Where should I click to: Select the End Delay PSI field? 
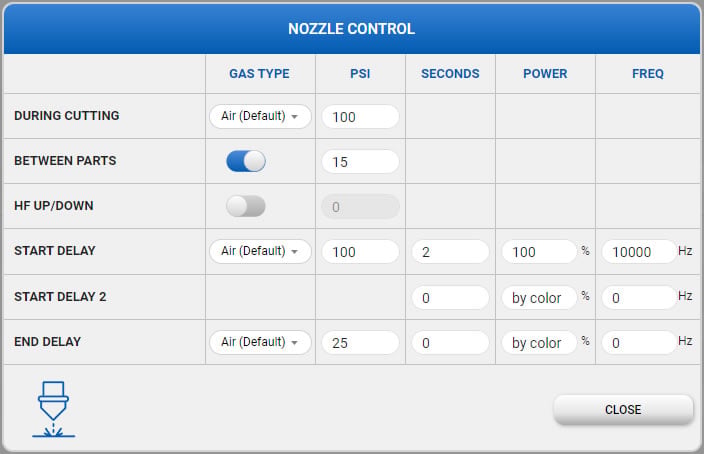(x=360, y=343)
